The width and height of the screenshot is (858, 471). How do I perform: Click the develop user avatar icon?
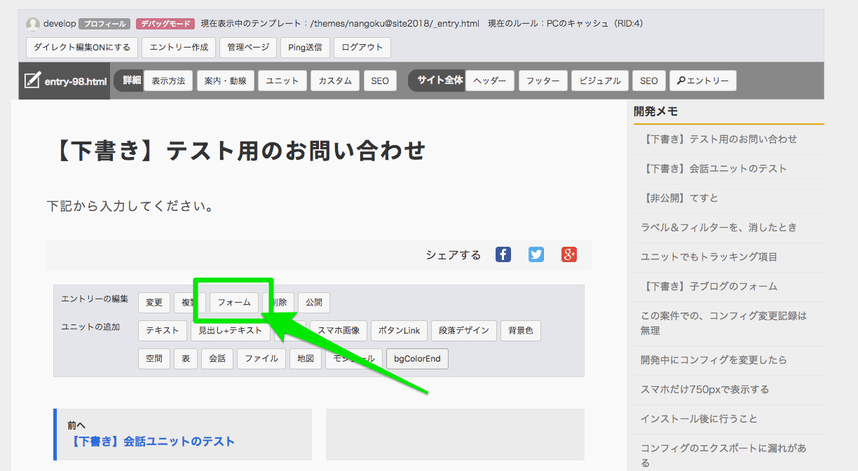tap(33, 23)
